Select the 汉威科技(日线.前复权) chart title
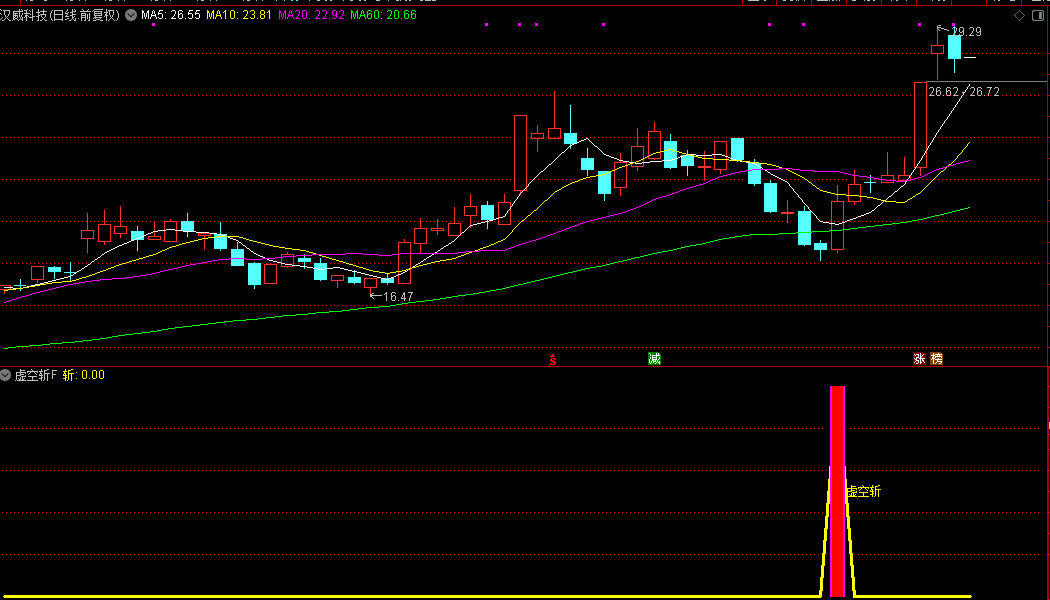The width and height of the screenshot is (1050, 600). (60, 15)
